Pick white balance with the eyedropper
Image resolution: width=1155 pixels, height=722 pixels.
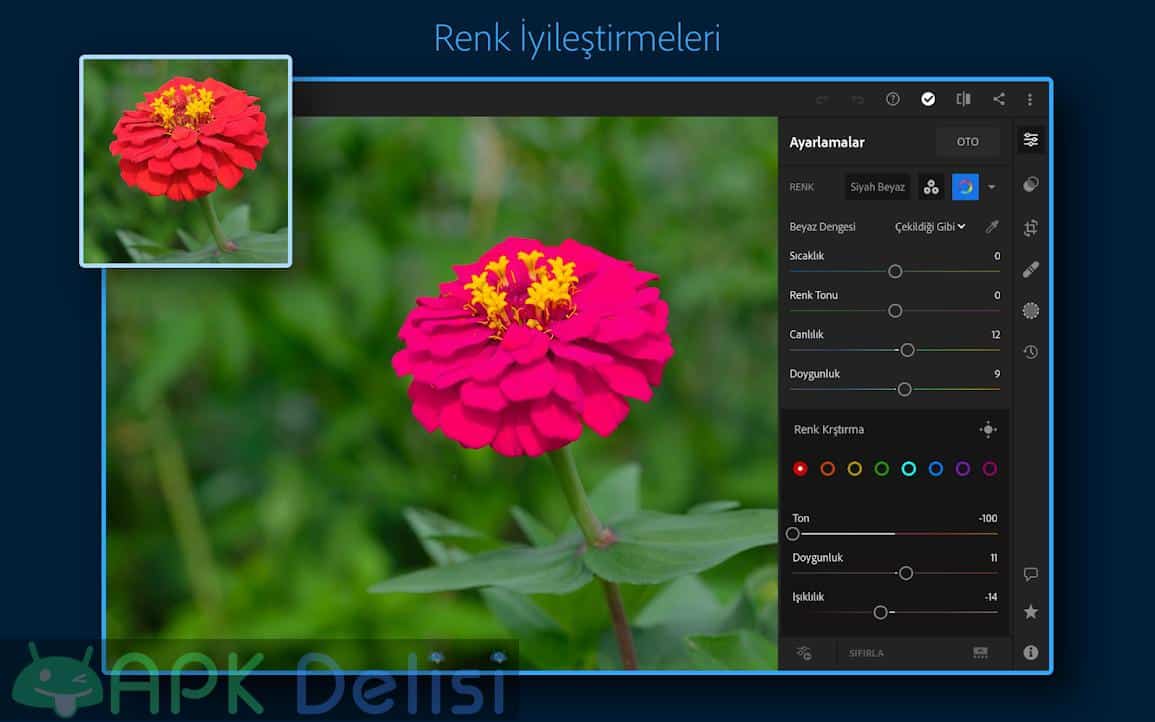(992, 227)
